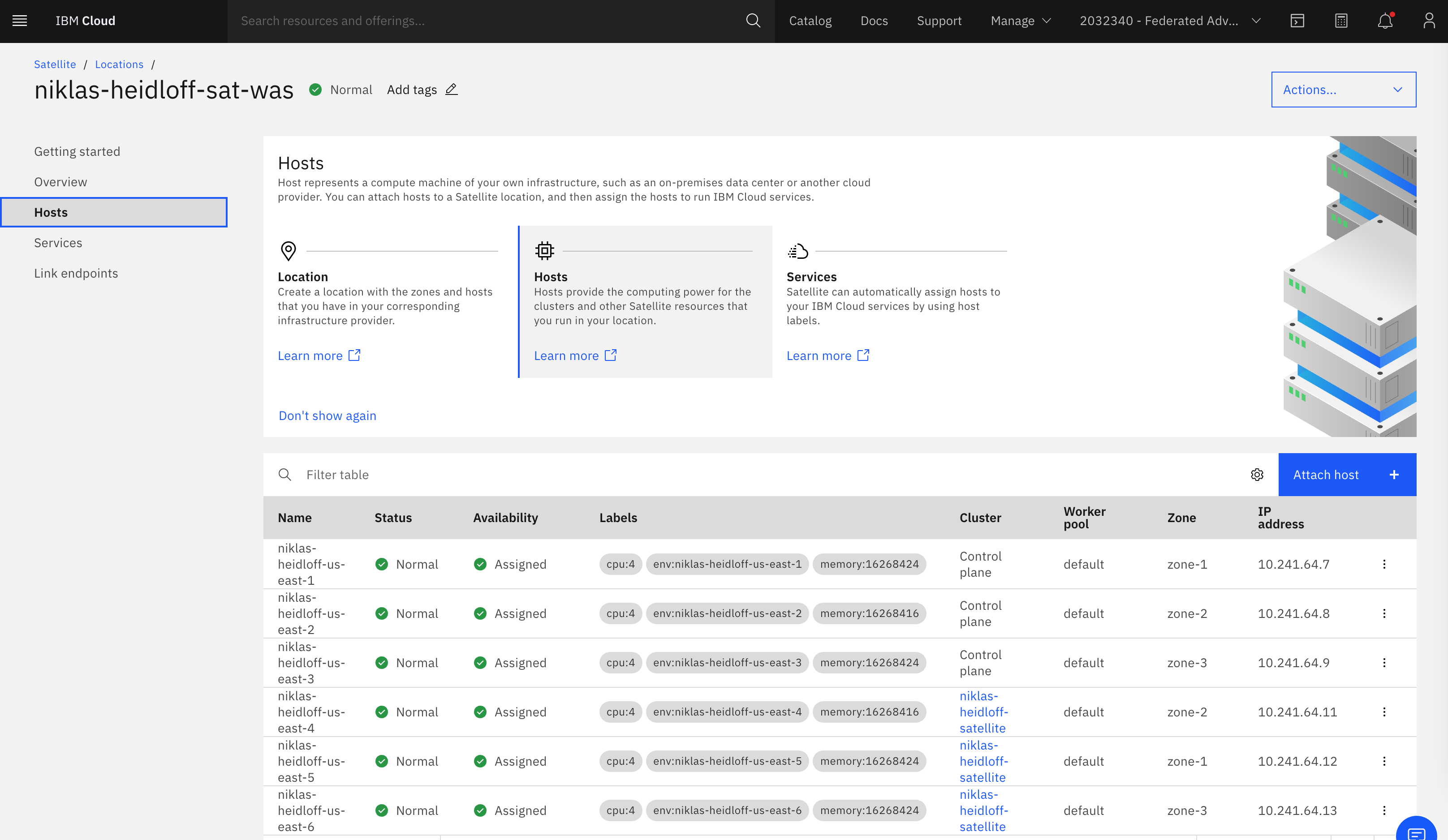Open cluster link for us-east-6 host
Viewport: 1448px width, 840px height.
click(984, 811)
